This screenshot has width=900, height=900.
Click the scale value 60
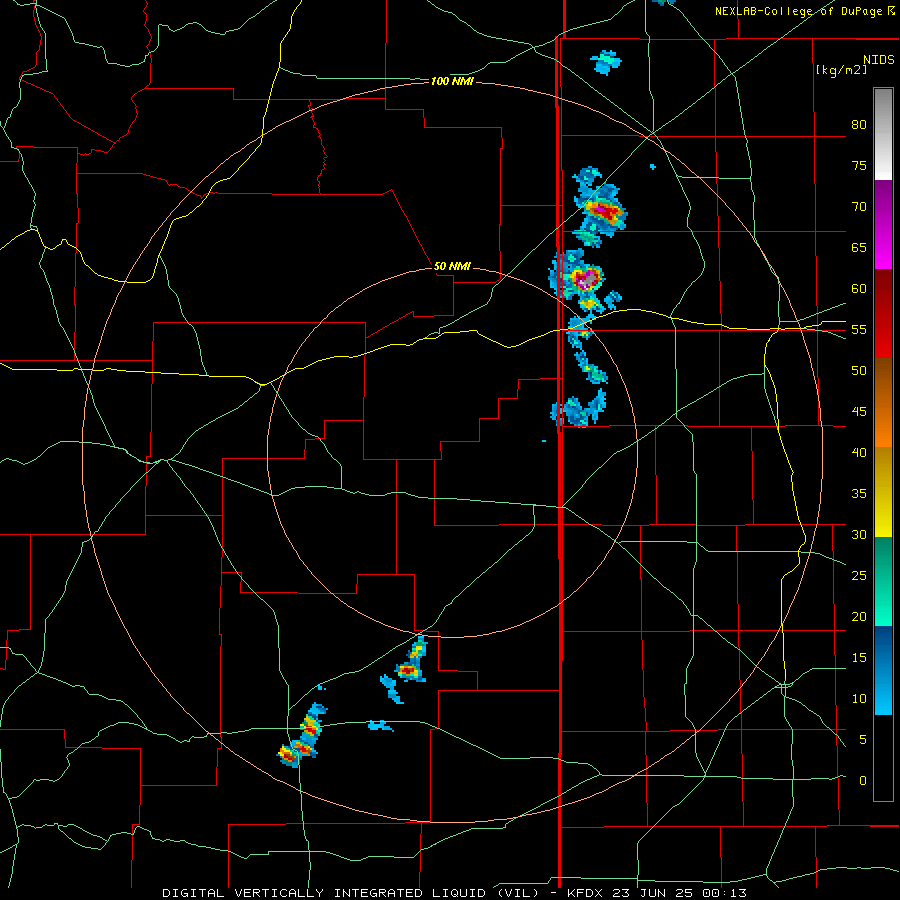click(859, 289)
